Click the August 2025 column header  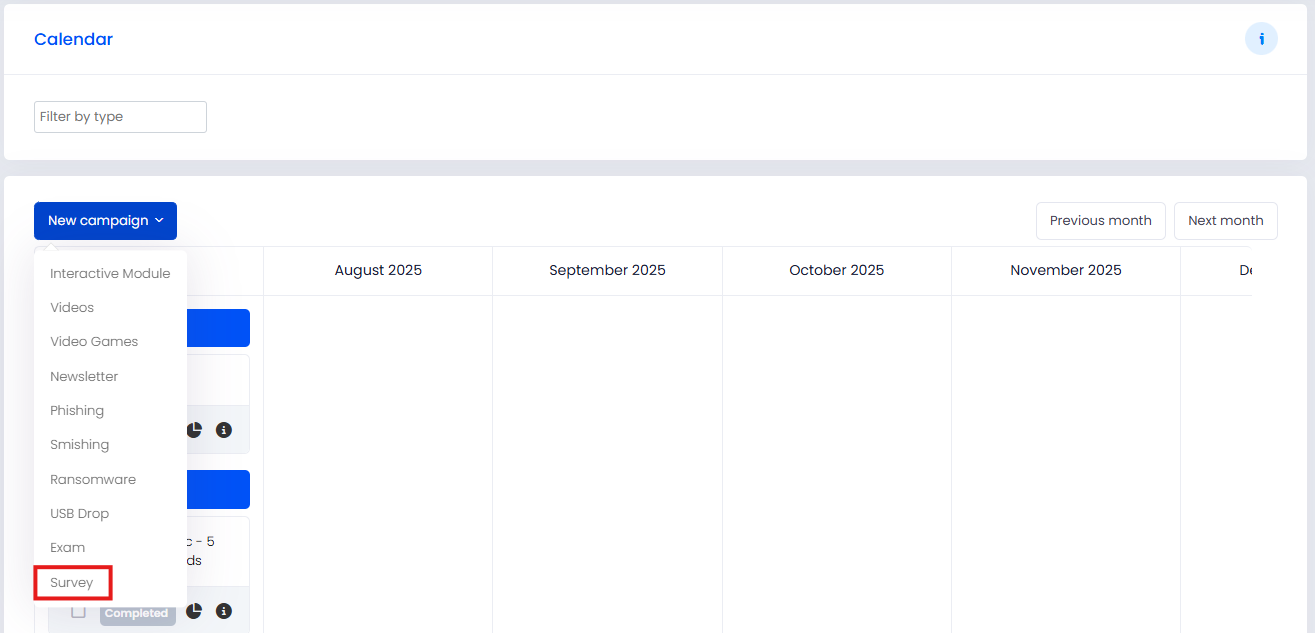coord(378,270)
